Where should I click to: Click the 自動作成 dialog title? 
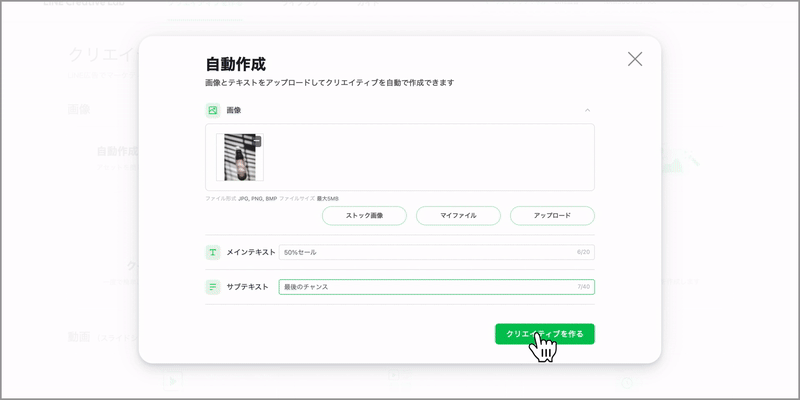tap(235, 65)
